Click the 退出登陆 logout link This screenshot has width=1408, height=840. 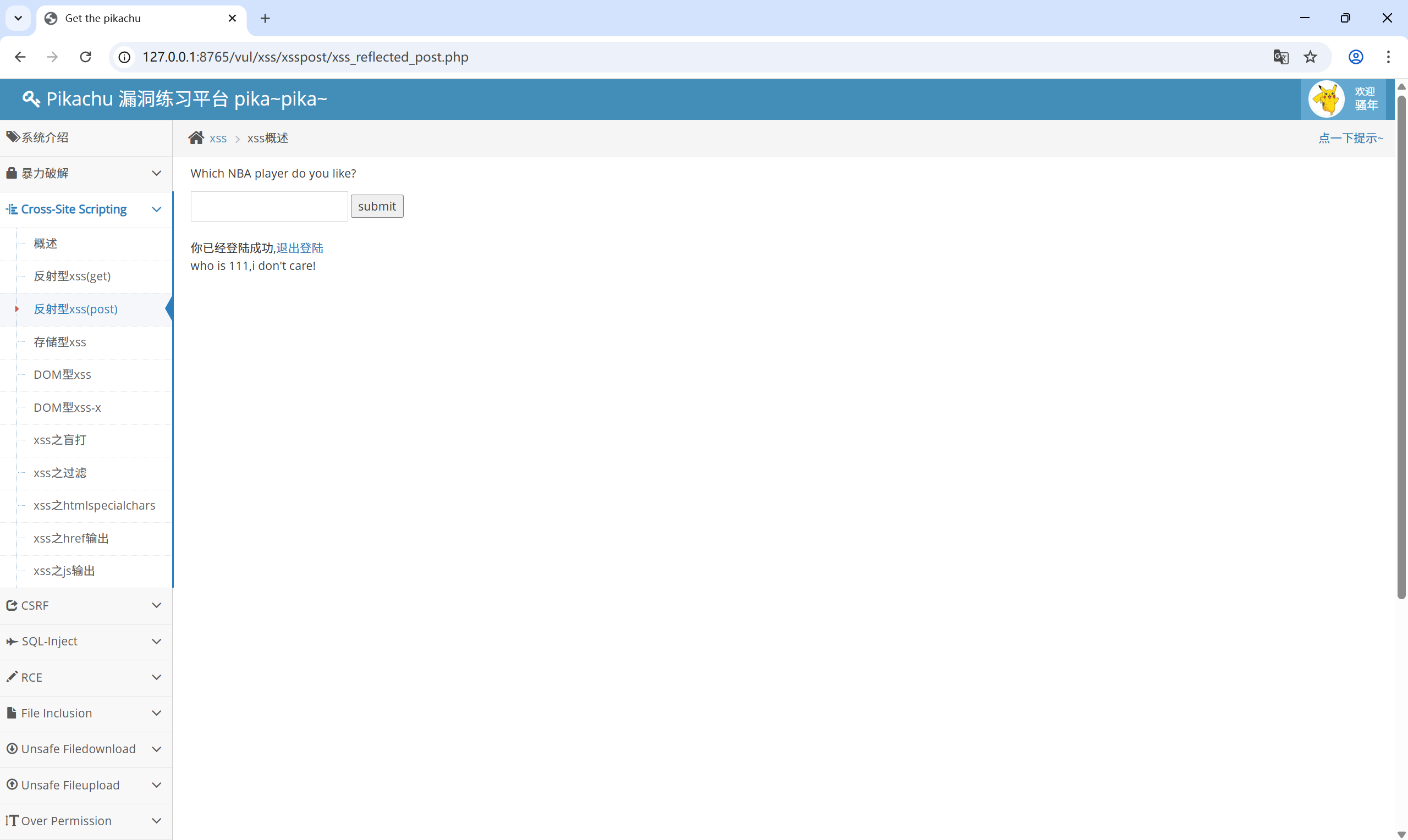(x=300, y=248)
